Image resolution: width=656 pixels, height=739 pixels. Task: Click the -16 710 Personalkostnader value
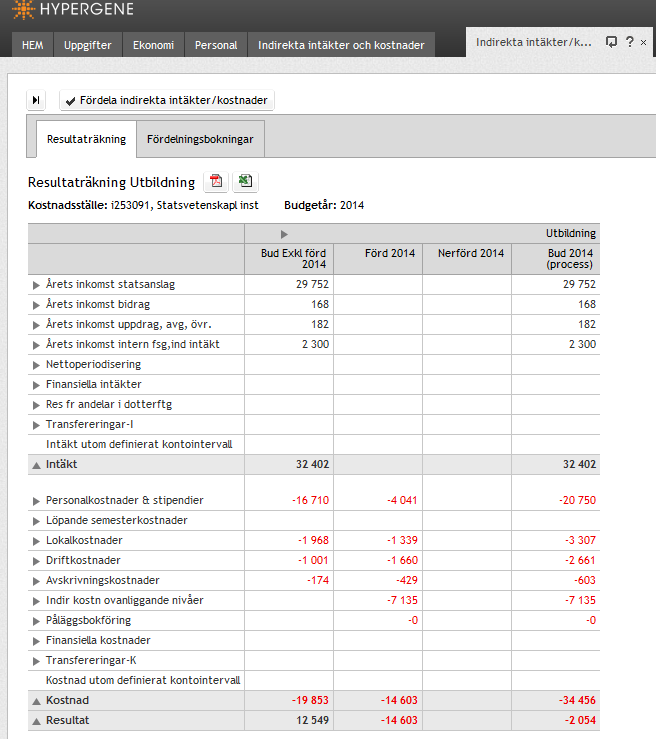[x=311, y=500]
